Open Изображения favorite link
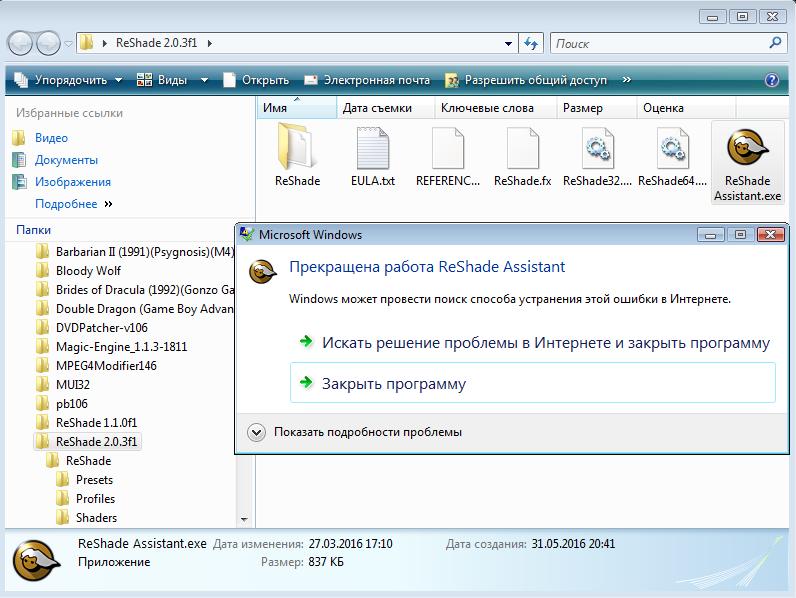The height and width of the screenshot is (598, 796). [73, 182]
